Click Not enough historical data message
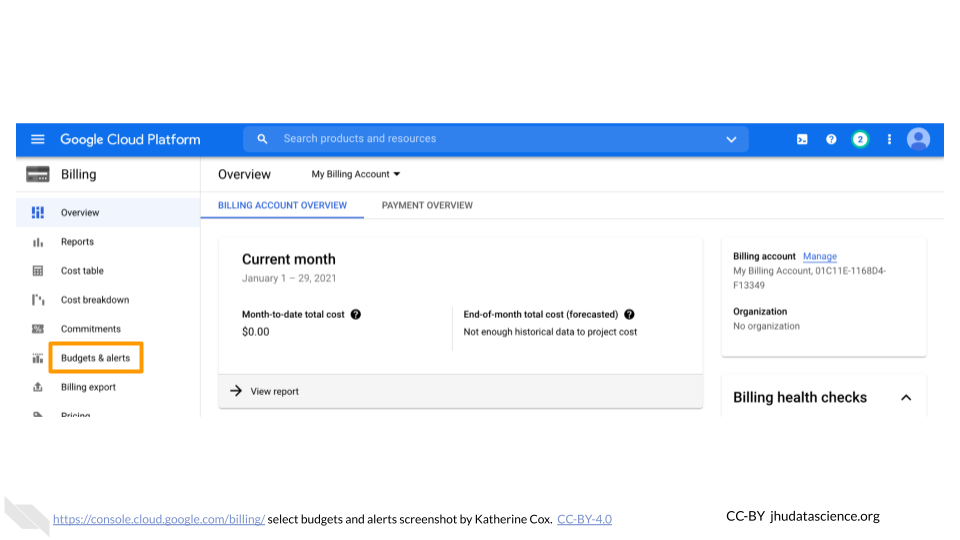 tap(550, 332)
